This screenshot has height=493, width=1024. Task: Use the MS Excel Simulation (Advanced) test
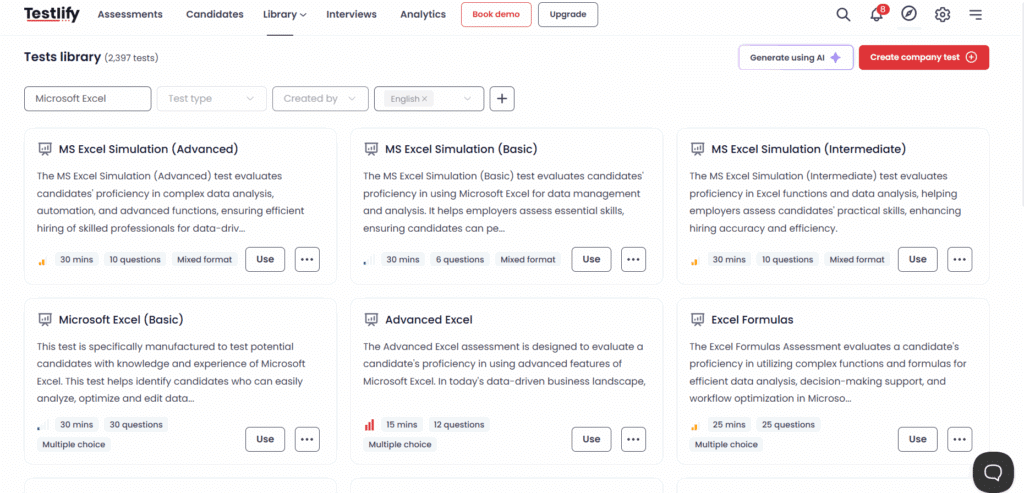click(265, 259)
